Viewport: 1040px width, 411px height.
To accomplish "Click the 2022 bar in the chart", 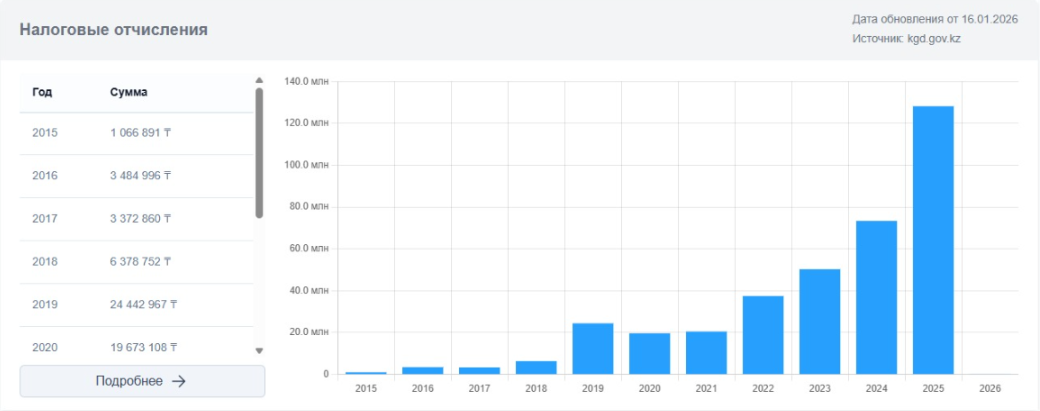I will click(763, 335).
